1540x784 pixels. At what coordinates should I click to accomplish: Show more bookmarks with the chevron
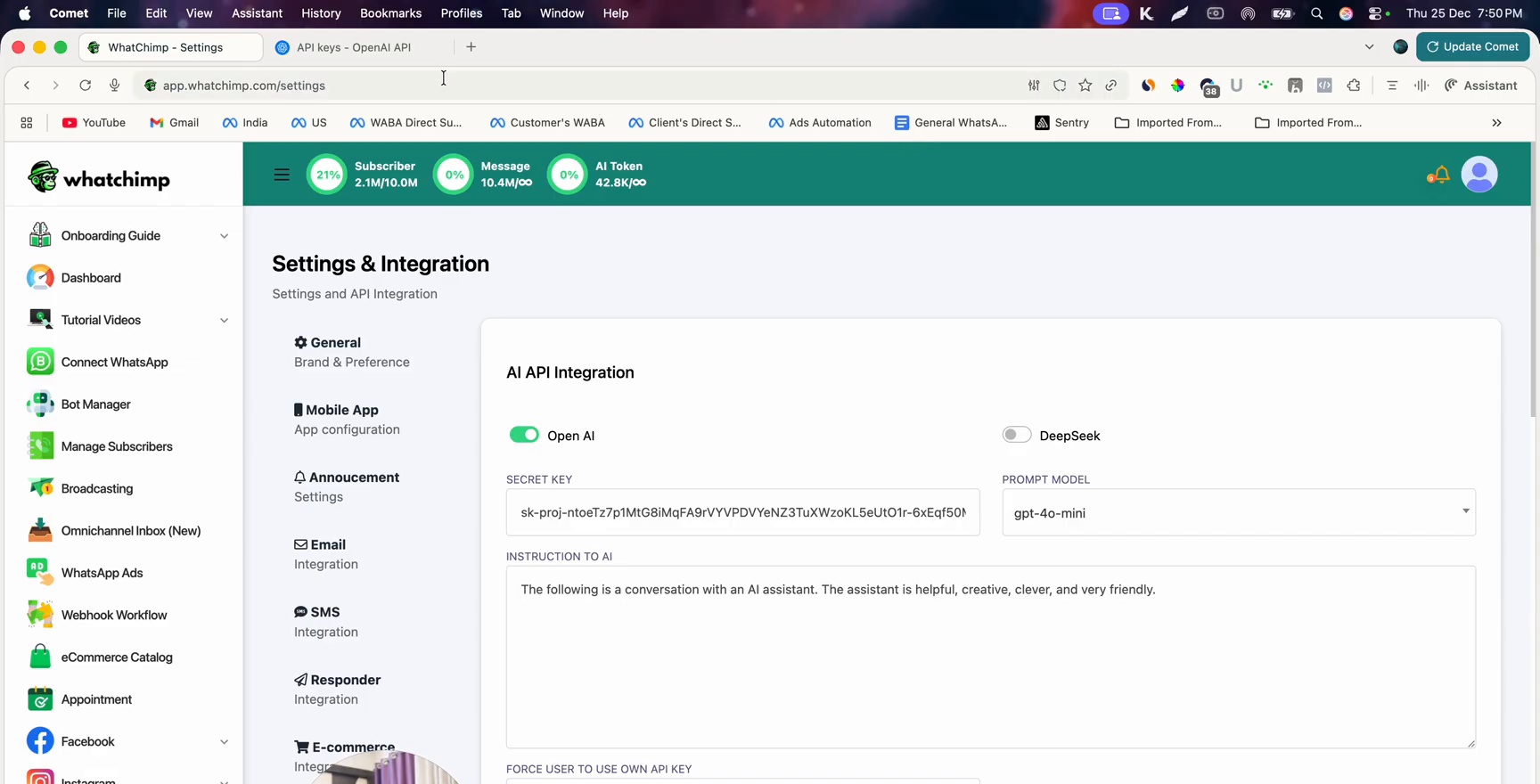pos(1496,123)
